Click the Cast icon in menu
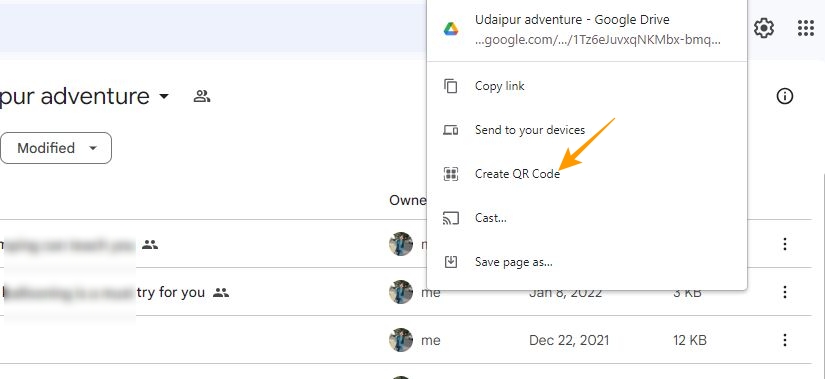Screen dimensions: 825x379 [451, 218]
